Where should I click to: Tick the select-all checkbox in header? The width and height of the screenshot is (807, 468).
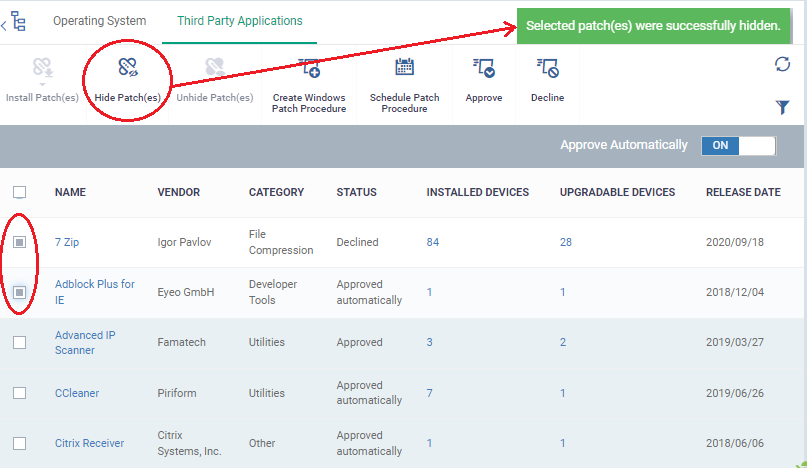pyautogui.click(x=20, y=192)
